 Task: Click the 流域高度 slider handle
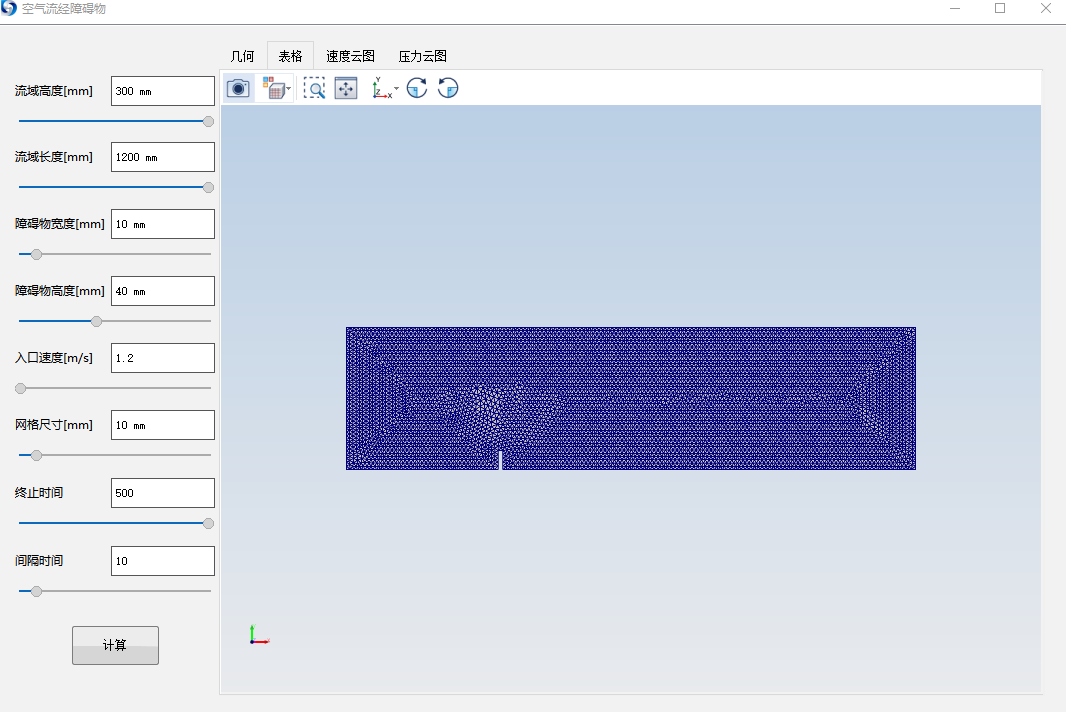208,121
